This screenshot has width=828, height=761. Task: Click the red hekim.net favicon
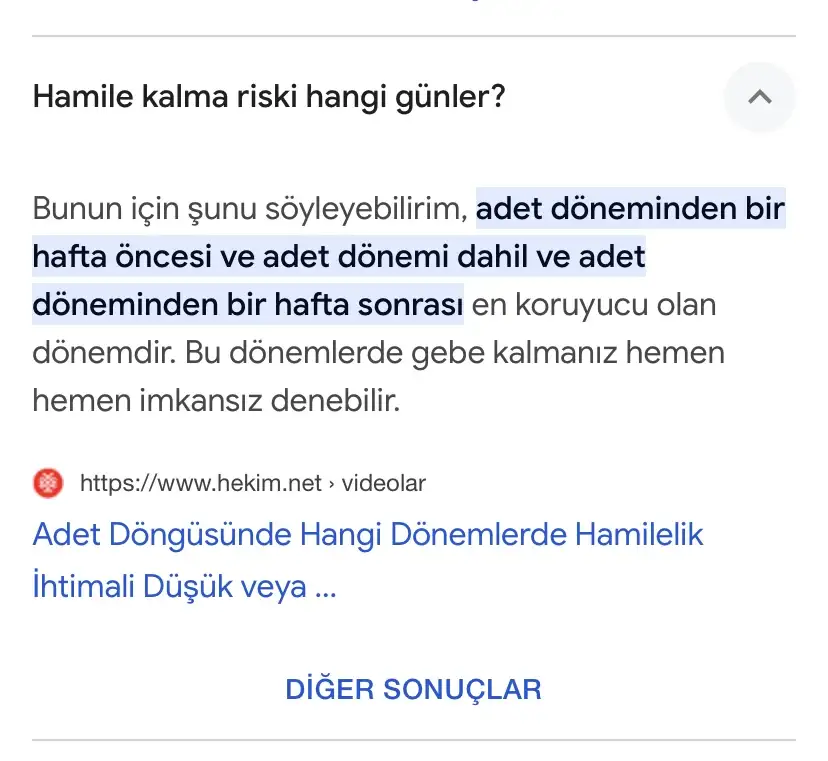48,484
